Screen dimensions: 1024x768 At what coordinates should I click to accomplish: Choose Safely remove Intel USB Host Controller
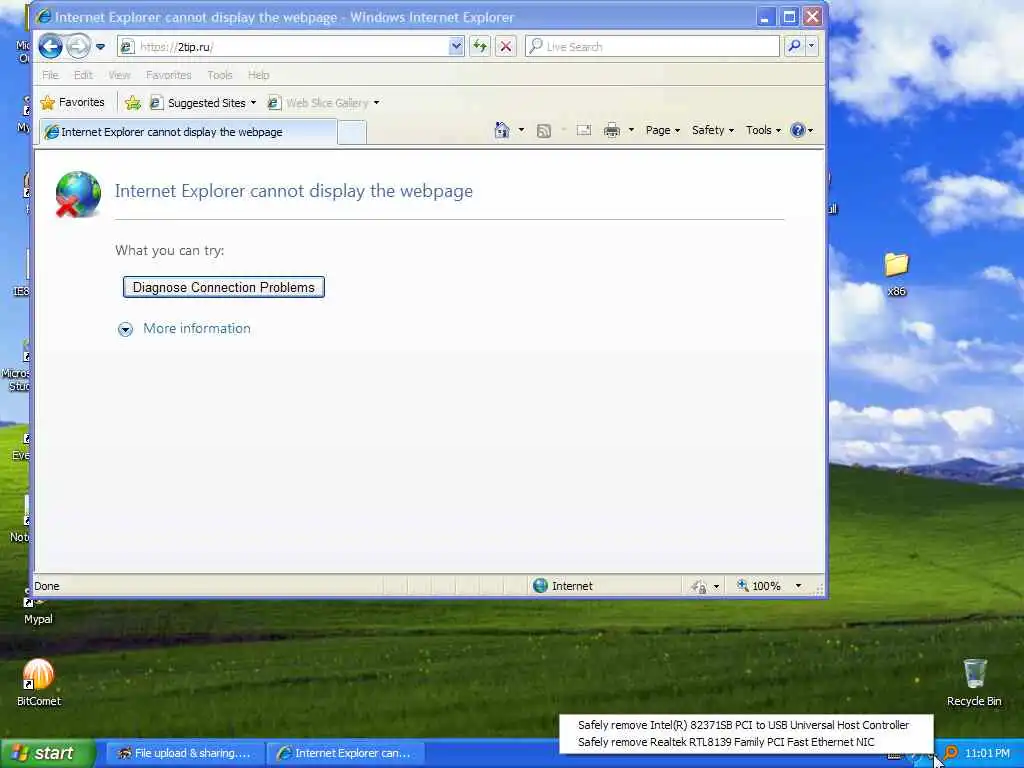pyautogui.click(x=743, y=725)
